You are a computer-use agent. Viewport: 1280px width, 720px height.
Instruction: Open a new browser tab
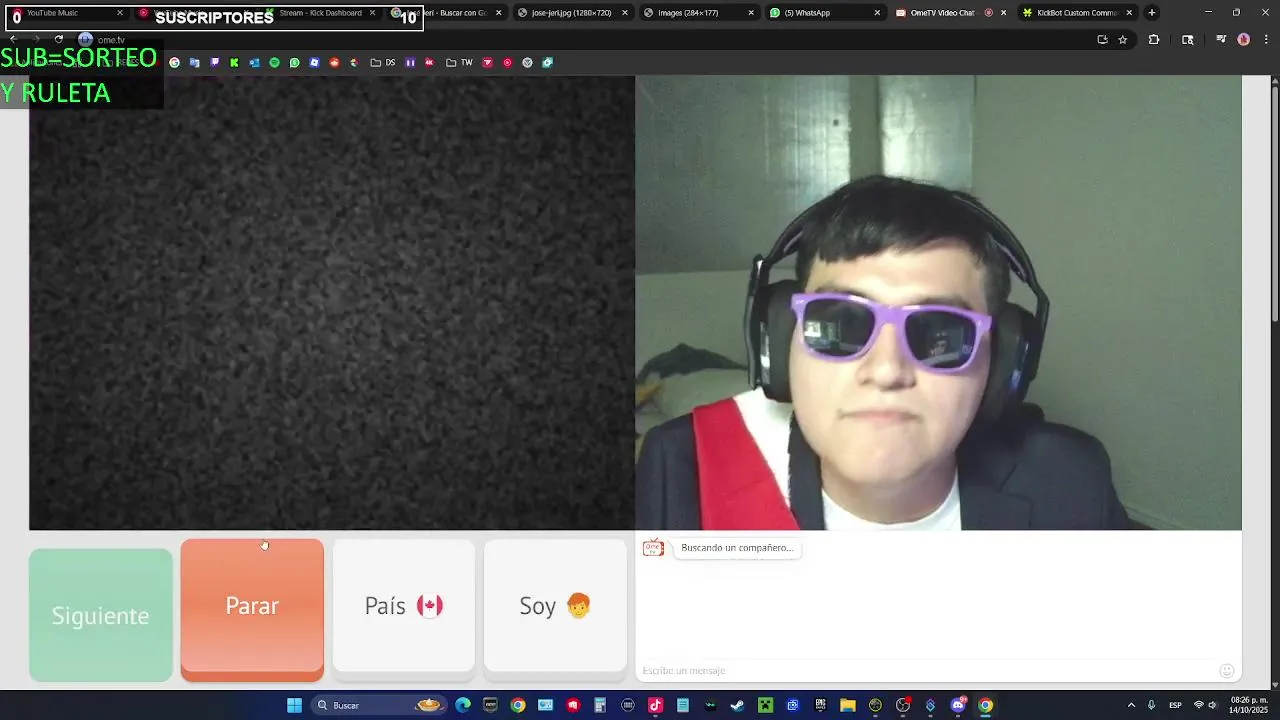coord(1152,13)
